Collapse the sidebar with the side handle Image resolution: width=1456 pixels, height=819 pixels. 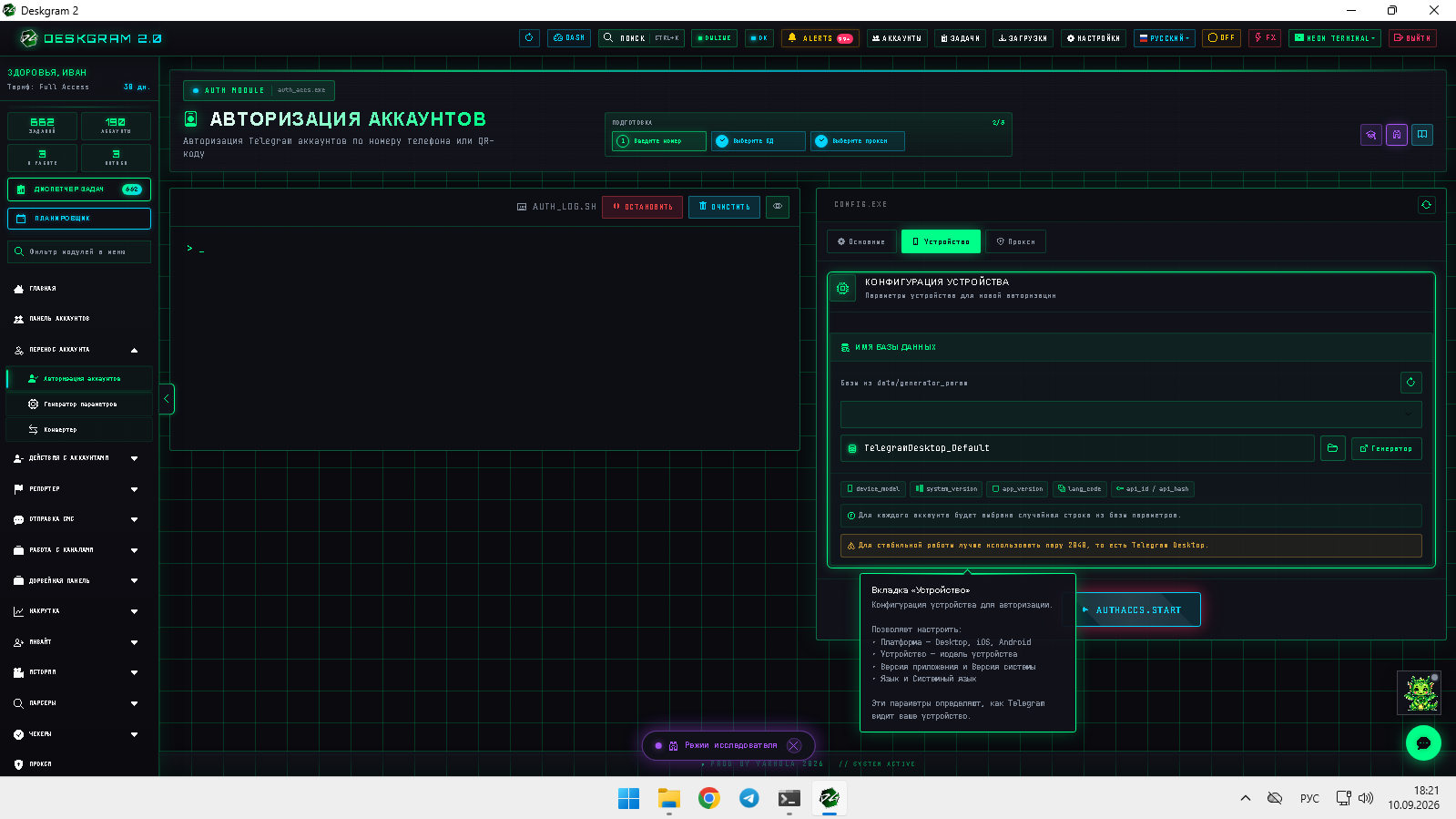(x=167, y=399)
